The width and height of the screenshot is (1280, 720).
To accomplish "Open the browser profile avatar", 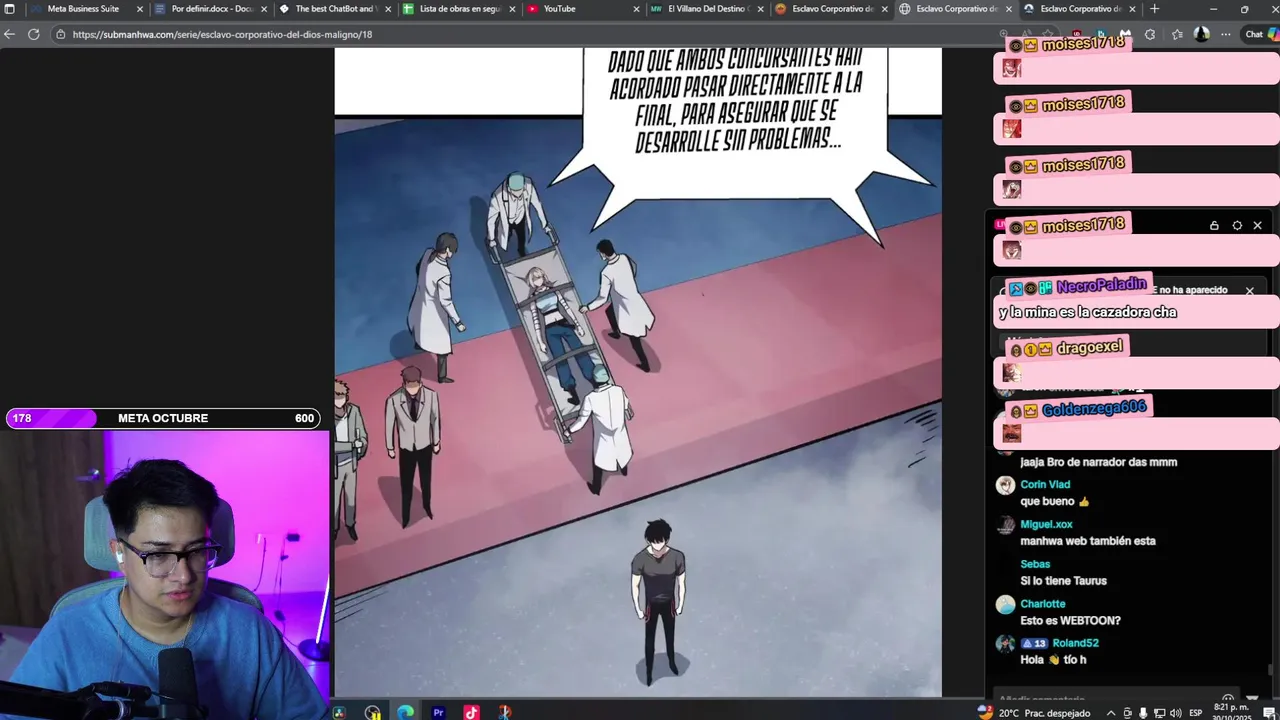I will [x=1202, y=34].
